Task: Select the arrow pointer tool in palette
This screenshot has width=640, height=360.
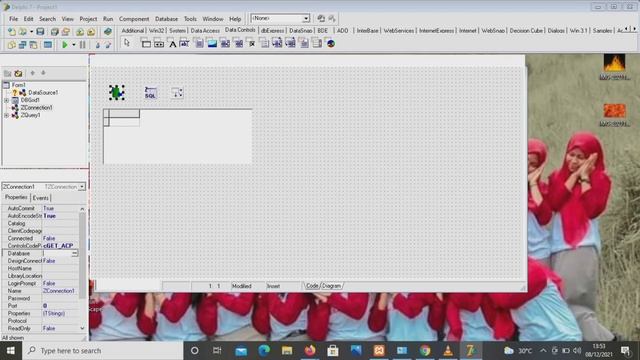Action: click(x=127, y=43)
